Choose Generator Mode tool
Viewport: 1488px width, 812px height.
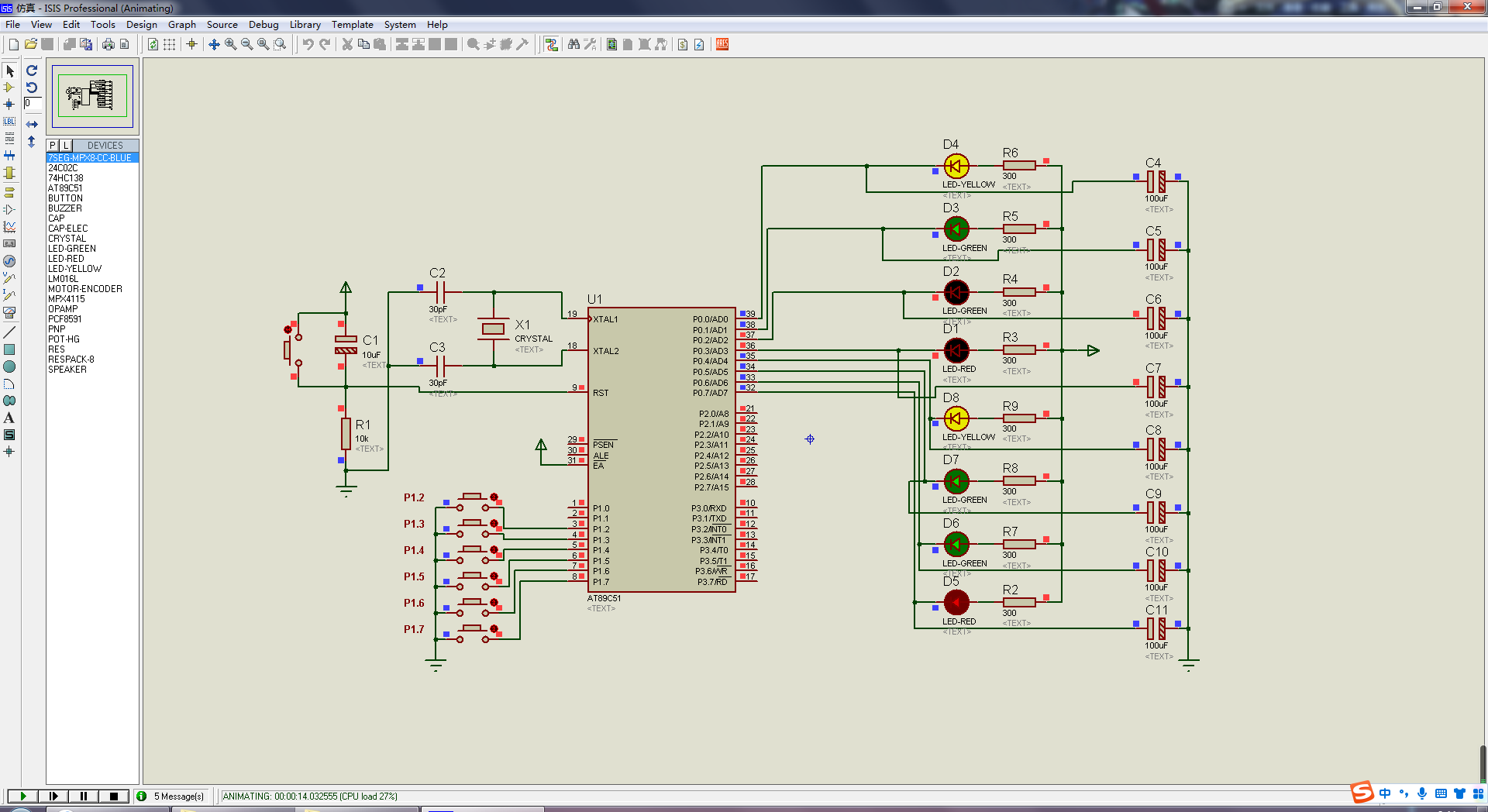click(9, 261)
